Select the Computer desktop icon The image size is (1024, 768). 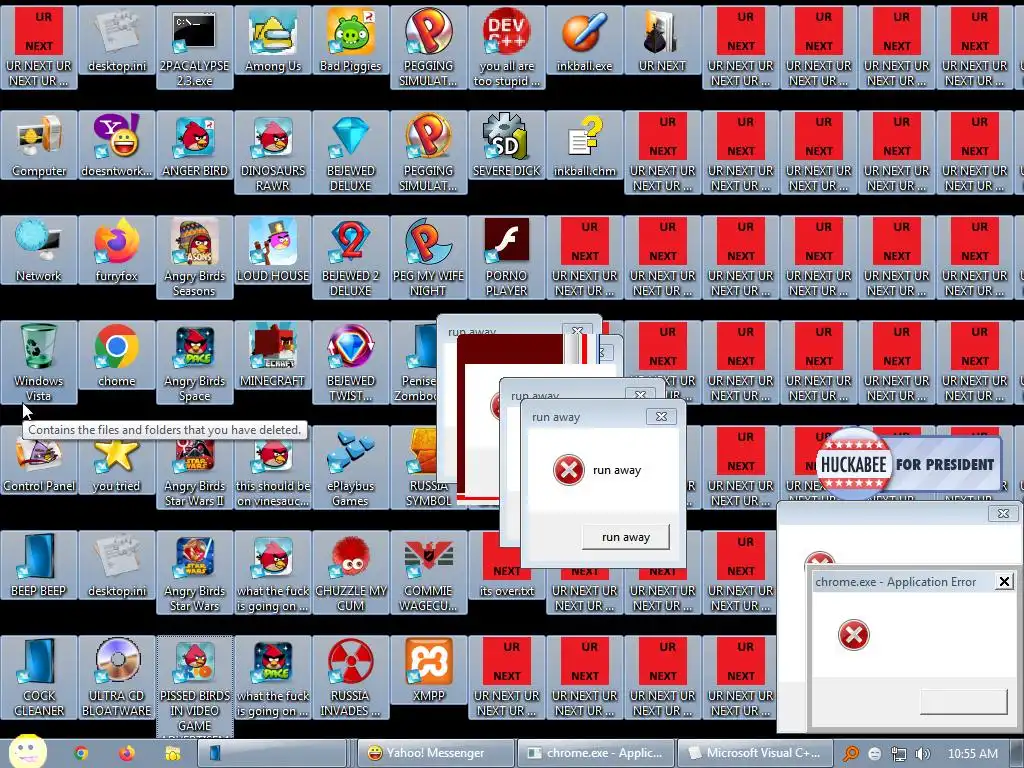(39, 146)
